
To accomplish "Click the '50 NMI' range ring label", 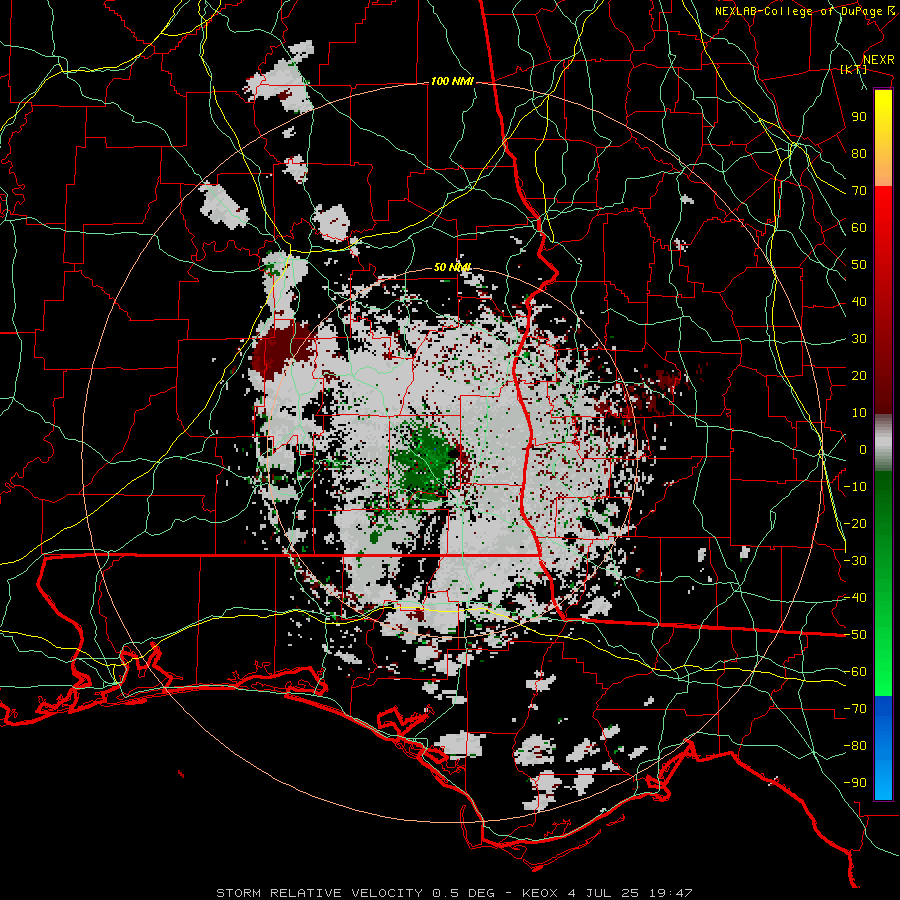I will pos(452,267).
